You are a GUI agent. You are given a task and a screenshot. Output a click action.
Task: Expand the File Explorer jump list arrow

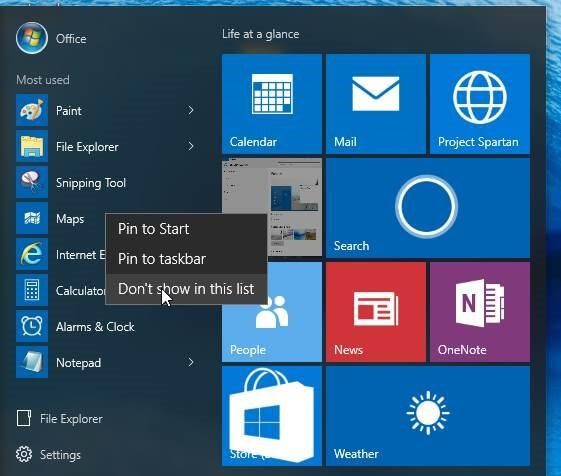pos(191,146)
